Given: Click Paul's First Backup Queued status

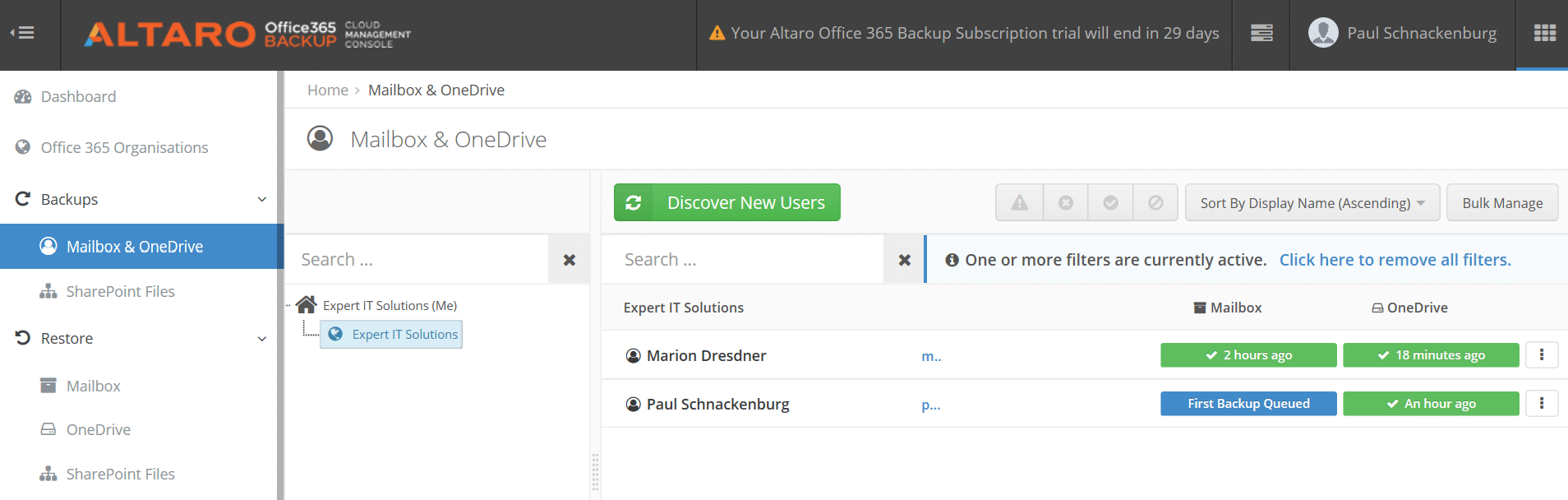Looking at the screenshot, I should pos(1248,404).
